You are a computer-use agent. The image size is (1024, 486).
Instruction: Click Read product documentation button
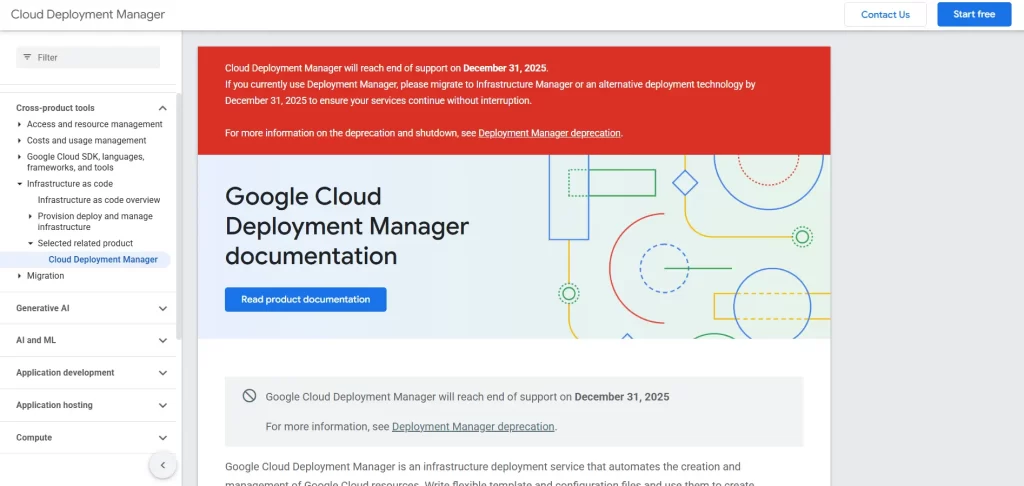click(306, 299)
